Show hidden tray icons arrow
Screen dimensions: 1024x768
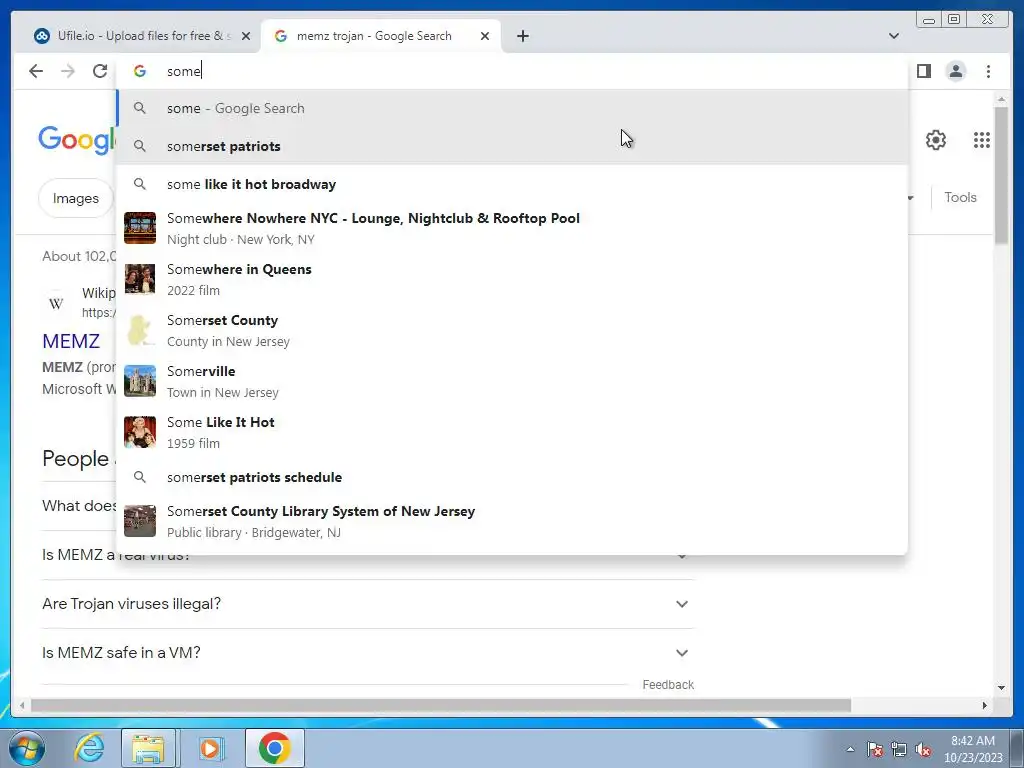tap(850, 749)
